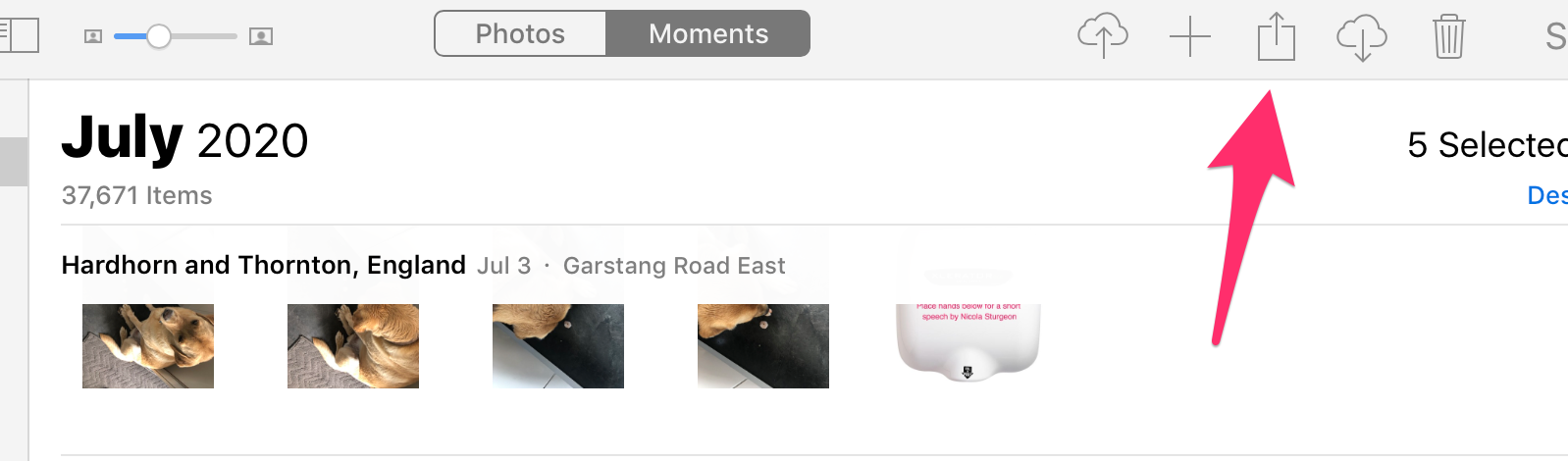
Task: Switch to the Moments tab
Action: click(x=708, y=33)
